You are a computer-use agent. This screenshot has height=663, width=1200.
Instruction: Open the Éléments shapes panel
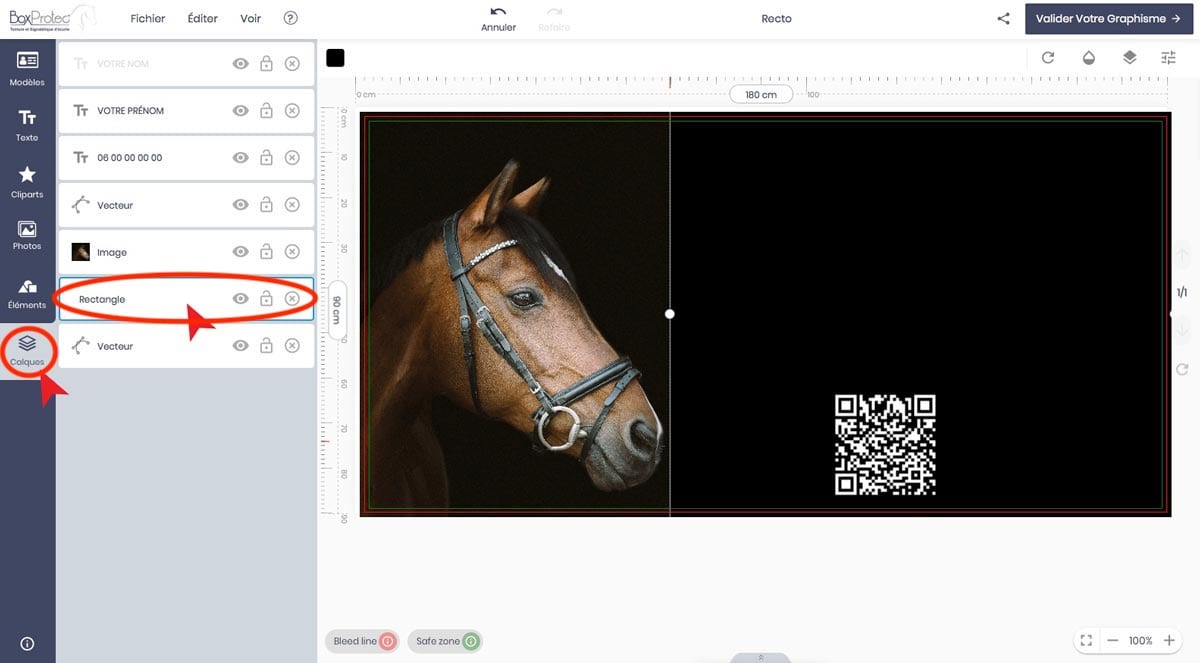pos(27,293)
